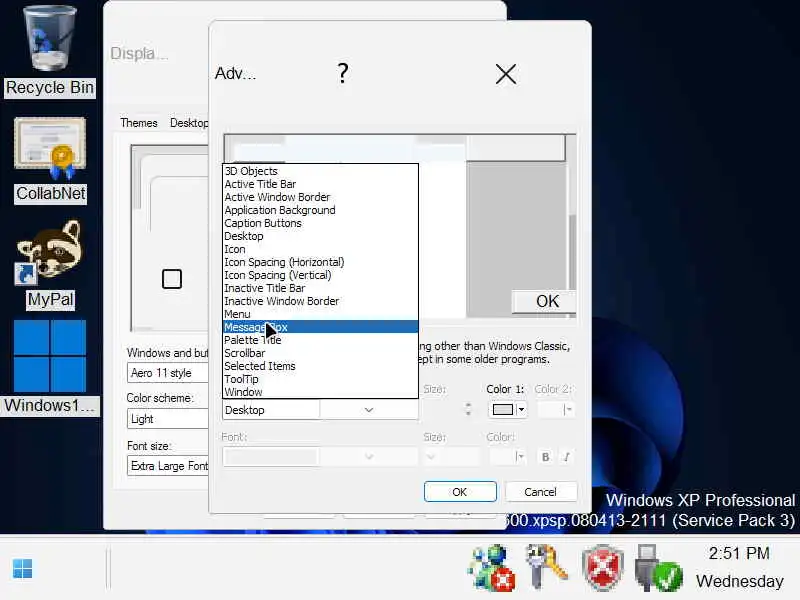The height and width of the screenshot is (600, 800).
Task: Click the preview scrollbar in the dialog
Action: pos(572,226)
